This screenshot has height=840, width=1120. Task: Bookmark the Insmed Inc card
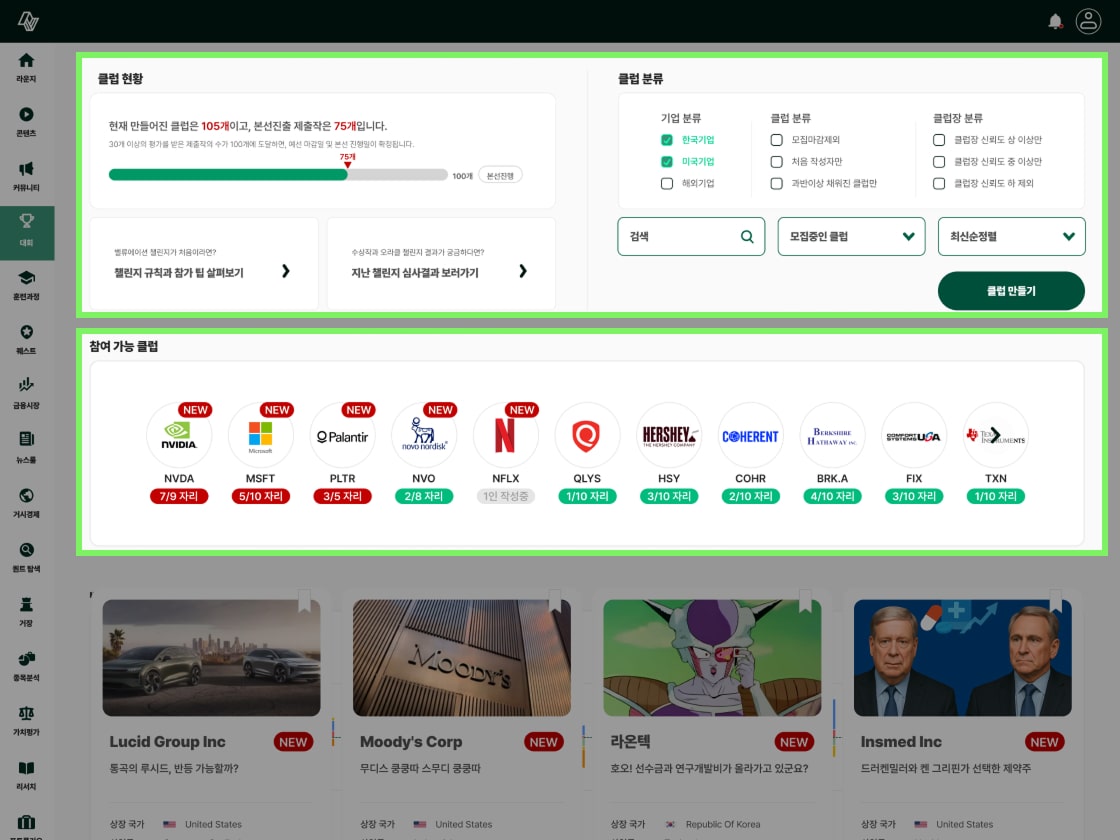coord(1056,601)
